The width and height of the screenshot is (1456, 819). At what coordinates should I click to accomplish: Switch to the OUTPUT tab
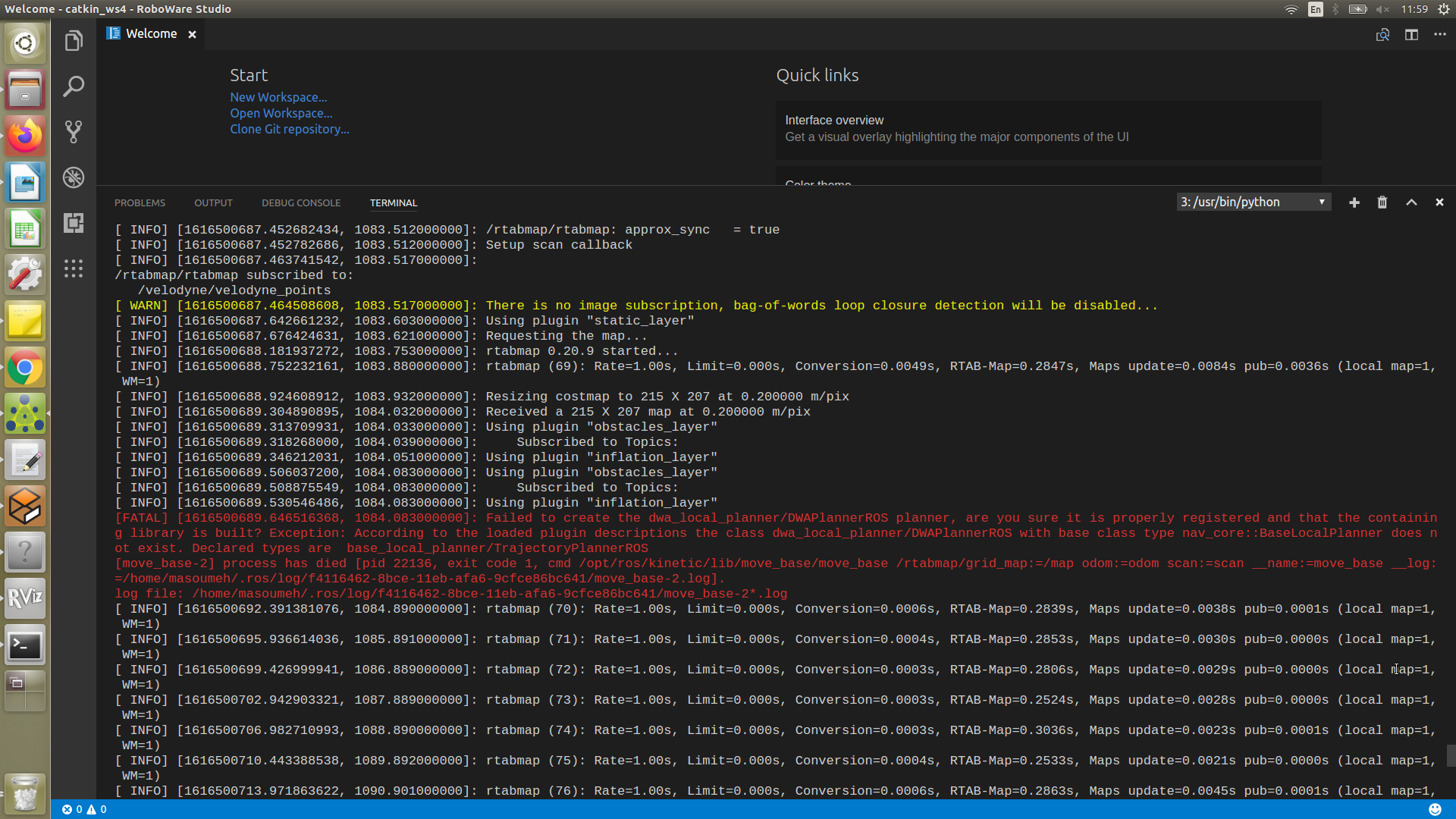[213, 203]
